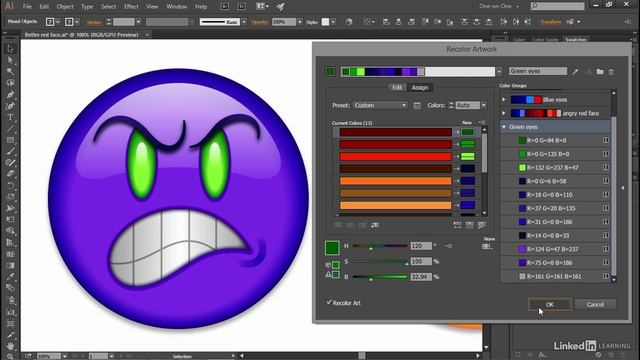
Task: Select the Direct Selection tool
Action: tap(10, 60)
